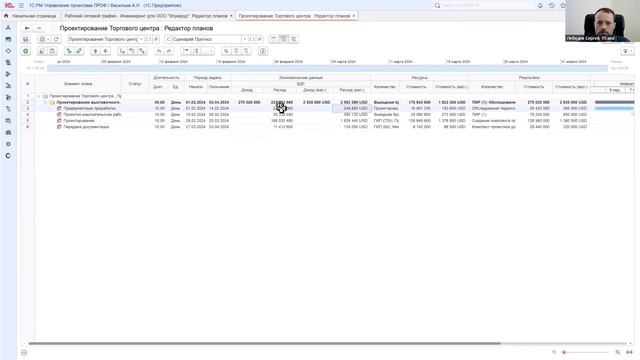Click the home icon for start page
This screenshot has width=640, height=360.
[x=6, y=16]
